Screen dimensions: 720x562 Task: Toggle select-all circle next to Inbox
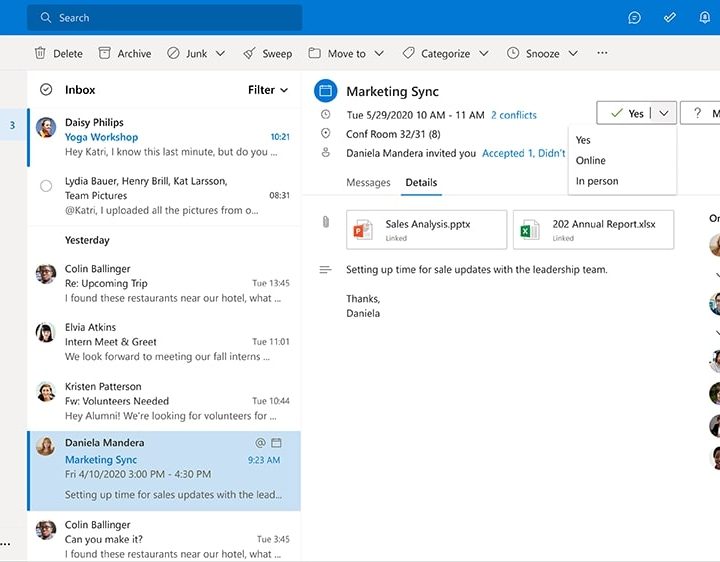pyautogui.click(x=46, y=90)
